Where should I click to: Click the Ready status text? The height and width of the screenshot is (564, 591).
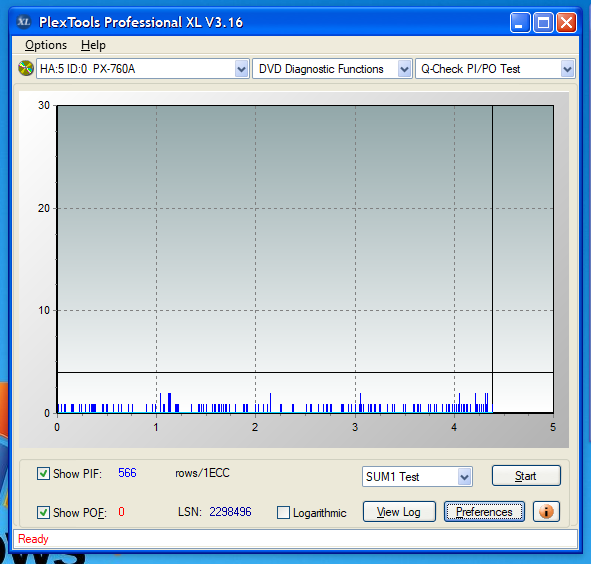pyautogui.click(x=33, y=539)
